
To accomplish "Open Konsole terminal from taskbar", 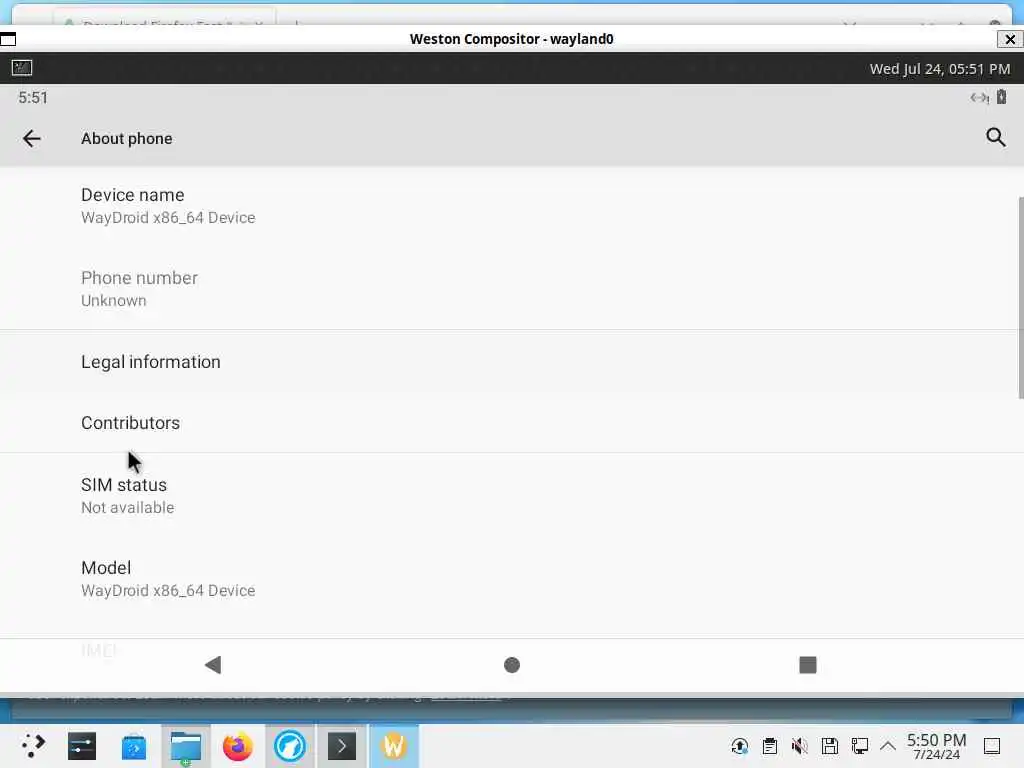I will pyautogui.click(x=342, y=746).
